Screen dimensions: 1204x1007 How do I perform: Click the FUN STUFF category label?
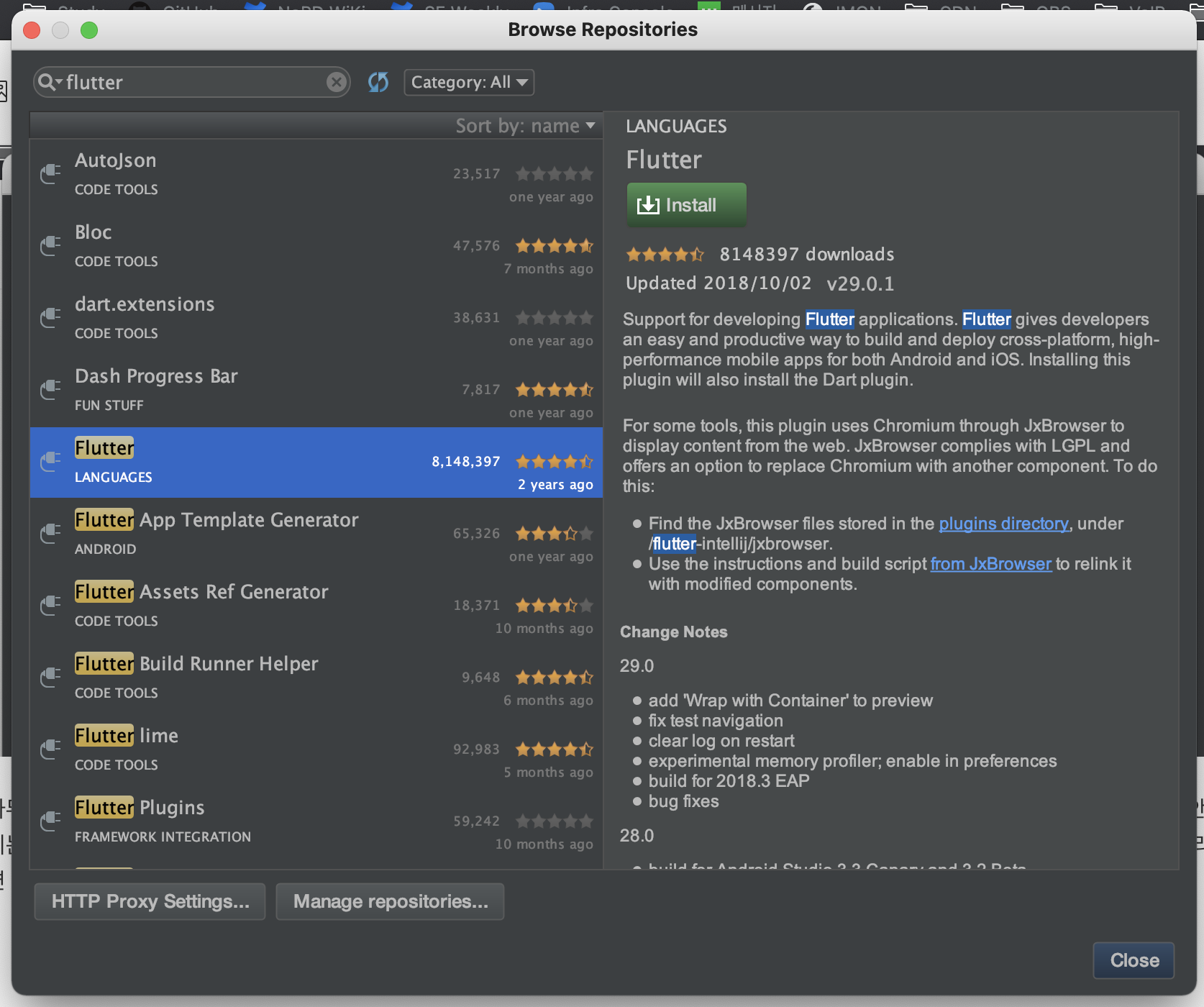tap(109, 406)
